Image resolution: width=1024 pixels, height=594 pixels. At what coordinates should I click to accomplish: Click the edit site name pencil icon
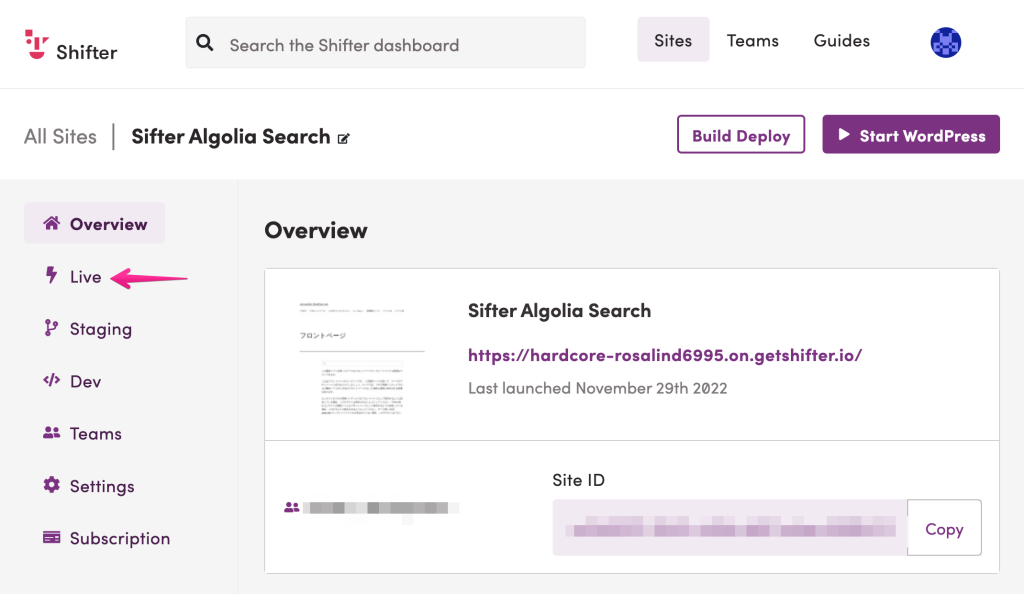pyautogui.click(x=344, y=138)
